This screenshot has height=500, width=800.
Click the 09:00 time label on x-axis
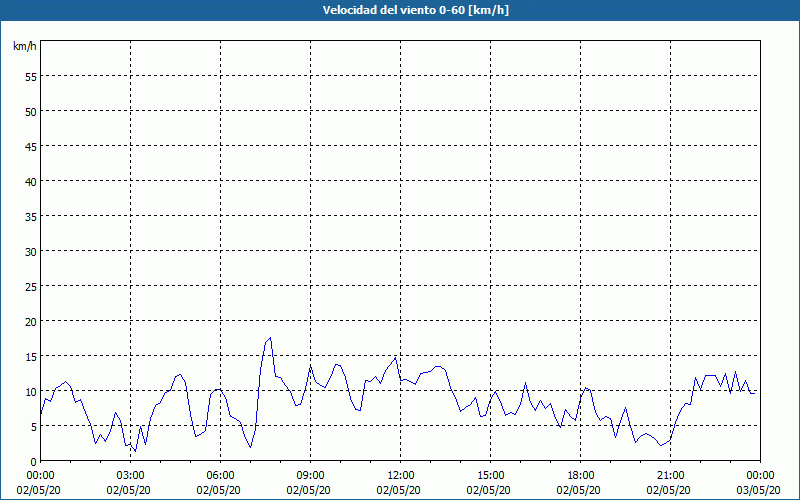310,476
